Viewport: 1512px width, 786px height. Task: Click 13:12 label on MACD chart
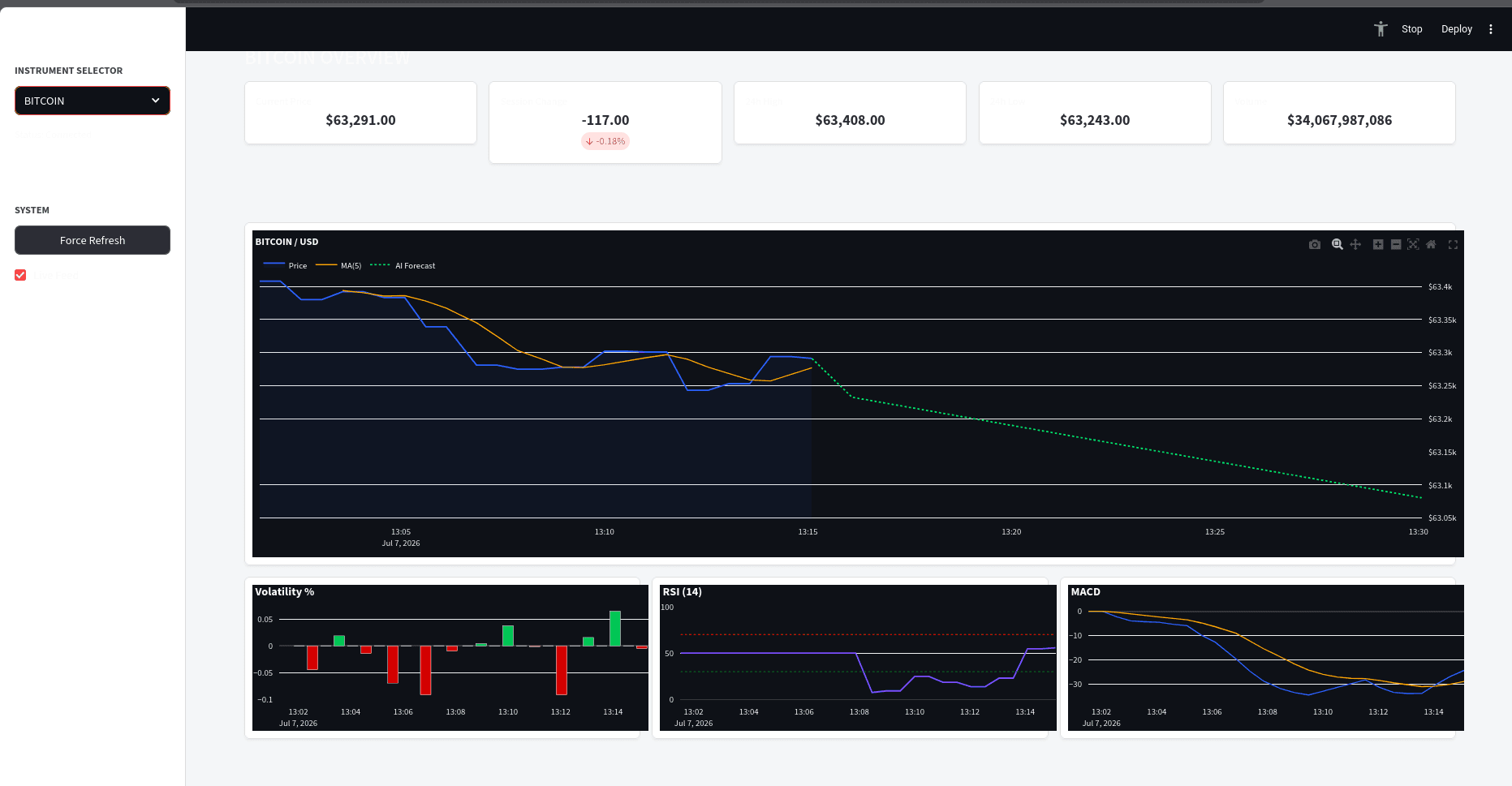[x=1378, y=712]
